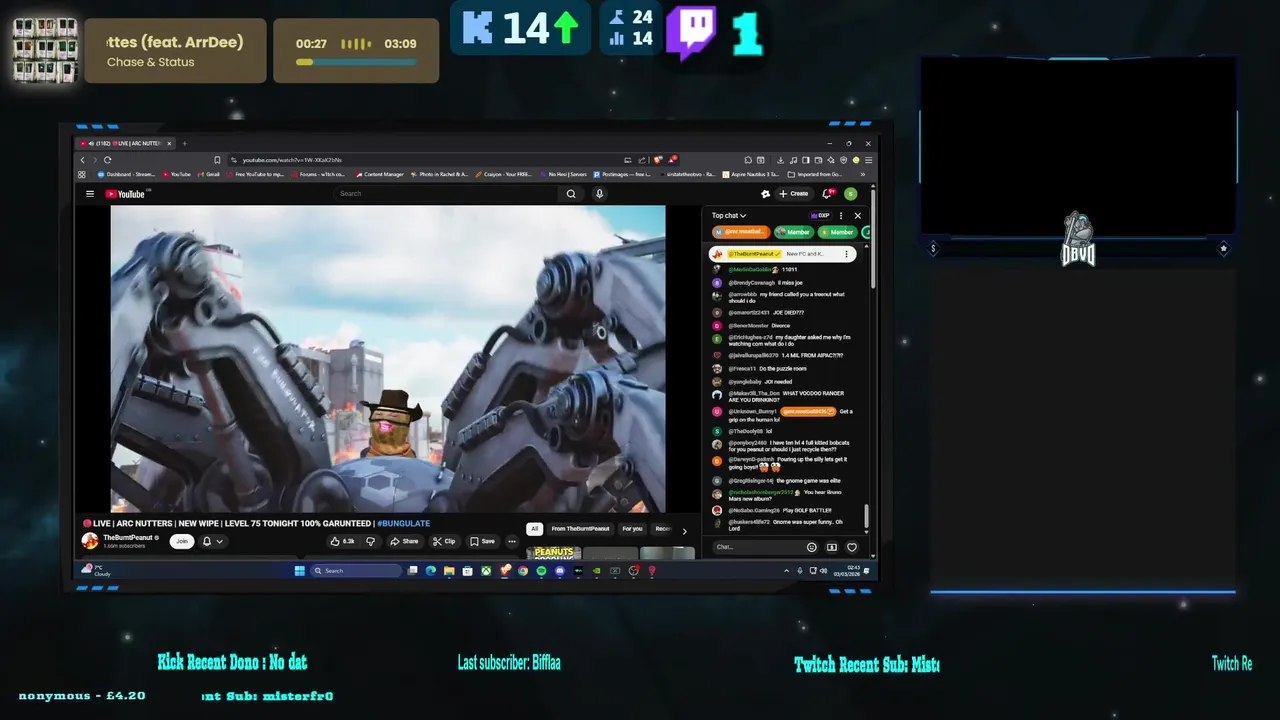Open Chrome from the taskbar
The height and width of the screenshot is (720, 1280).
pyautogui.click(x=523, y=571)
